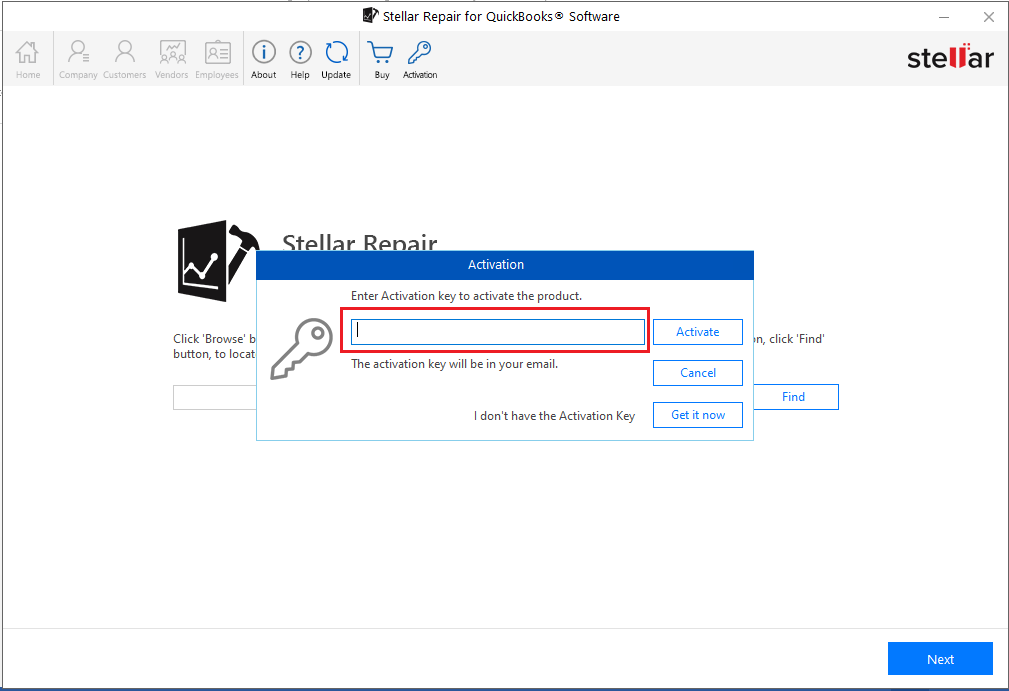
Task: Minimize the Stellar Repair window
Action: 944,17
